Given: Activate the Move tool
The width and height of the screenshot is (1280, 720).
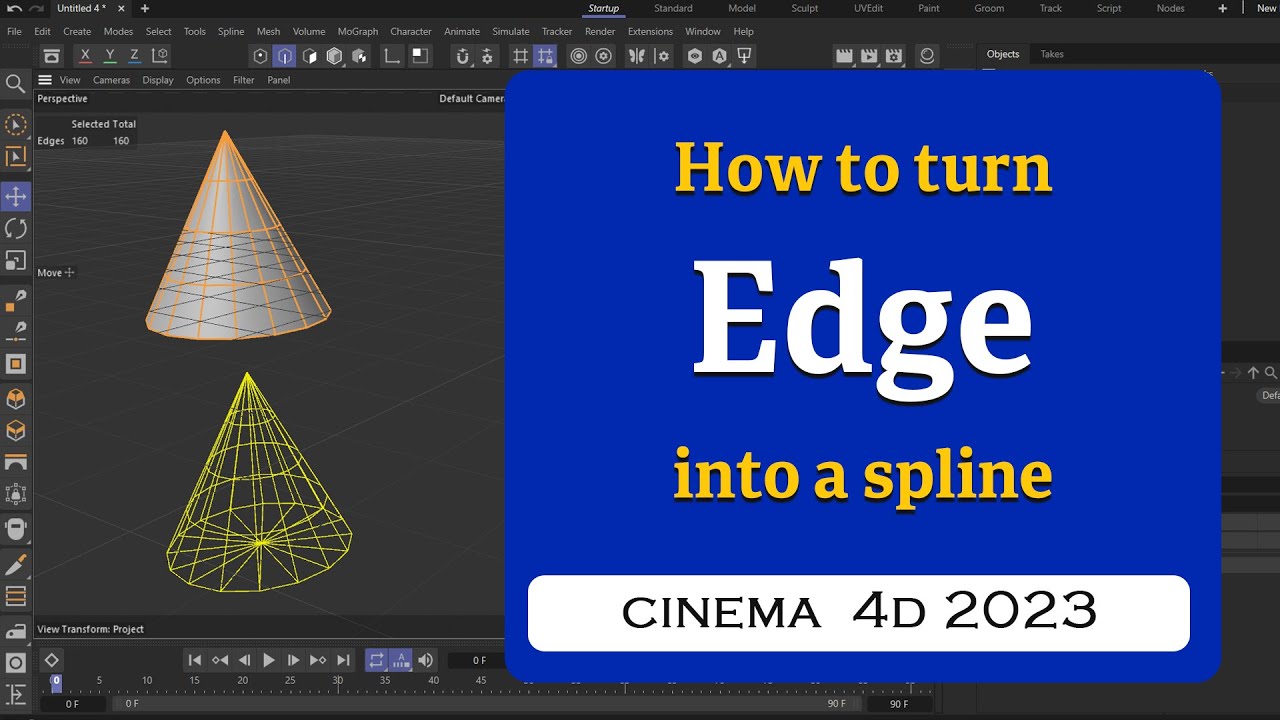Looking at the screenshot, I should (x=15, y=196).
